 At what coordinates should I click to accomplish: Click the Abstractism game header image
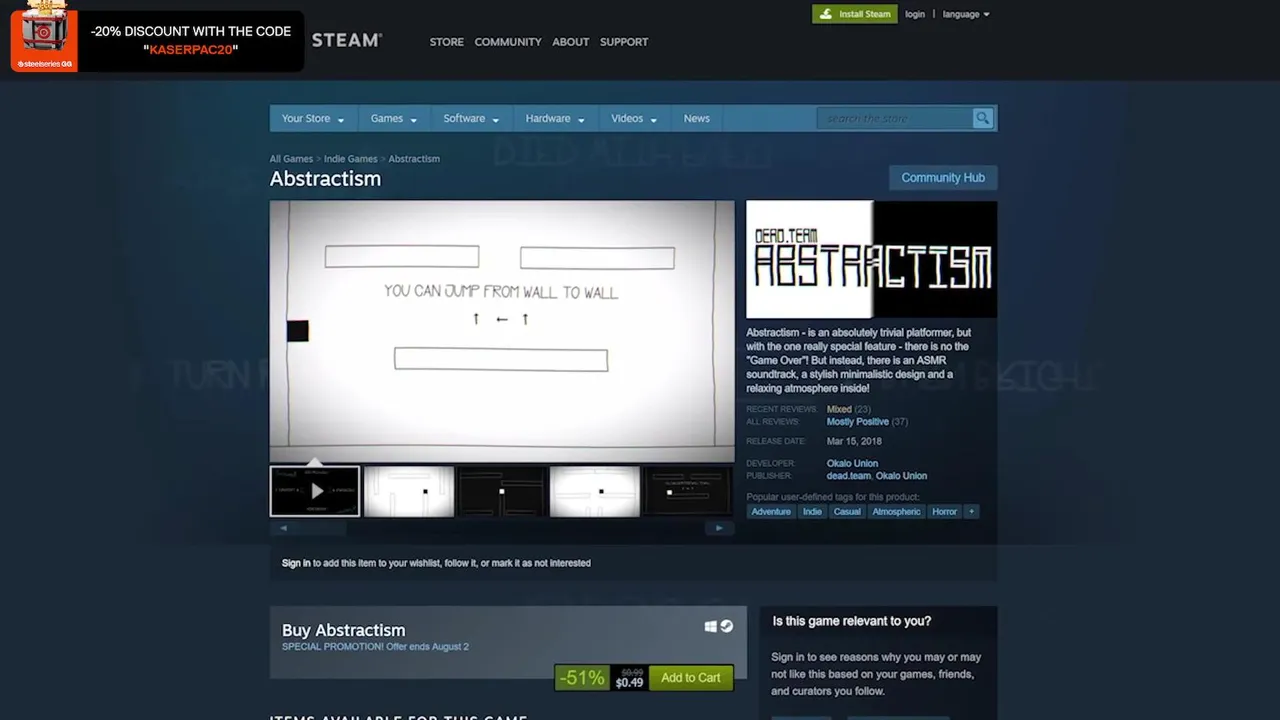pyautogui.click(x=871, y=260)
